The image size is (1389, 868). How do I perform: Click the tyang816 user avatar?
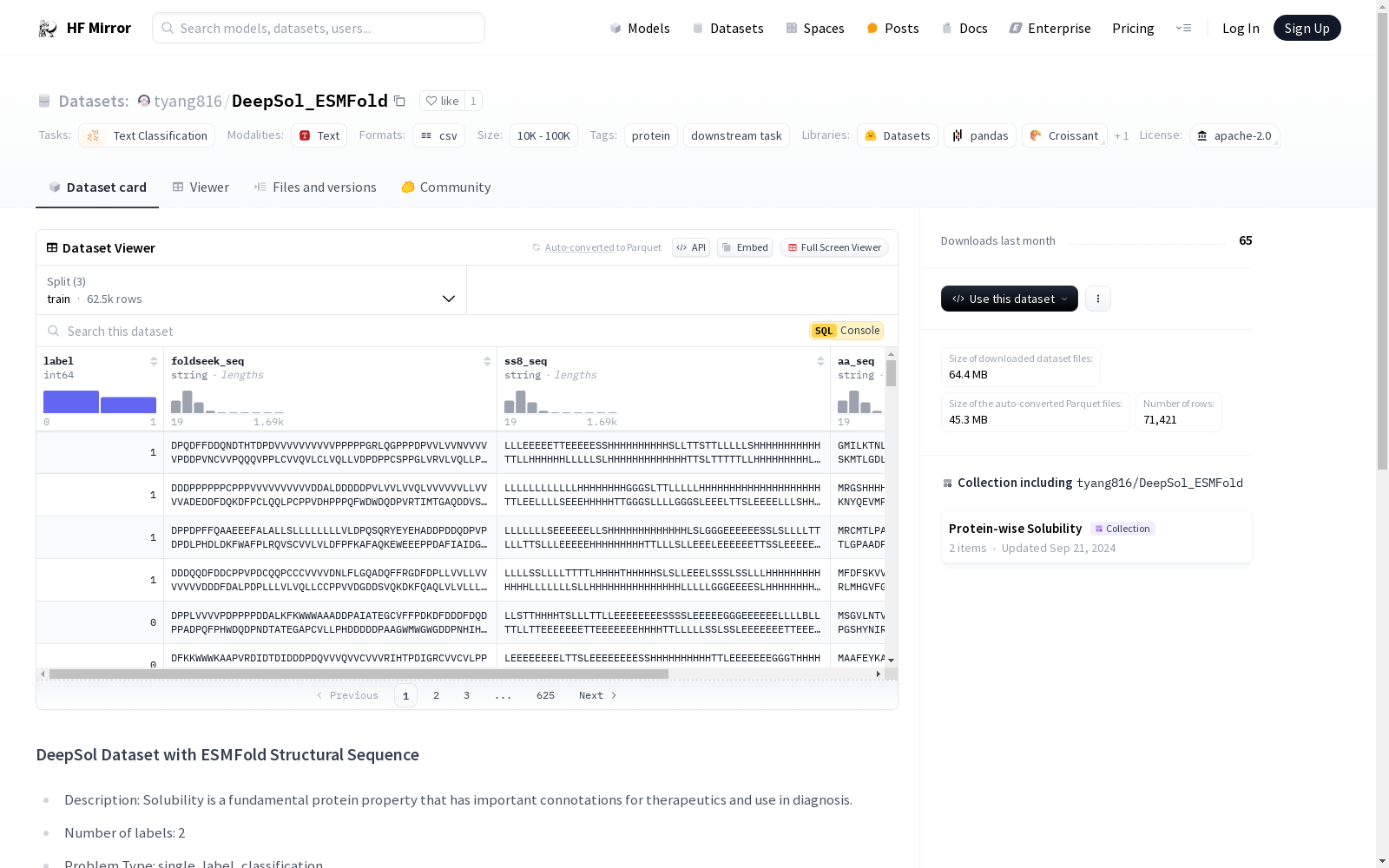(x=144, y=101)
